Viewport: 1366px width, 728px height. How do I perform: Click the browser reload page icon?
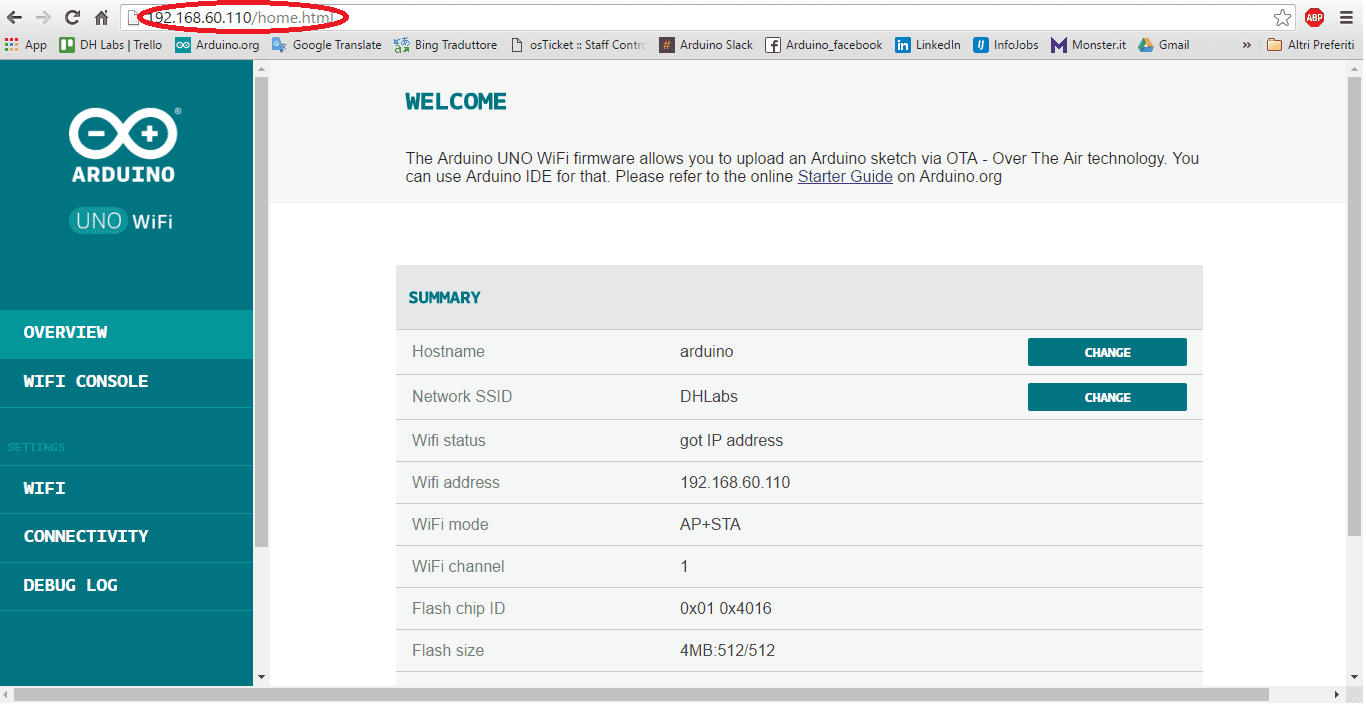click(x=72, y=17)
